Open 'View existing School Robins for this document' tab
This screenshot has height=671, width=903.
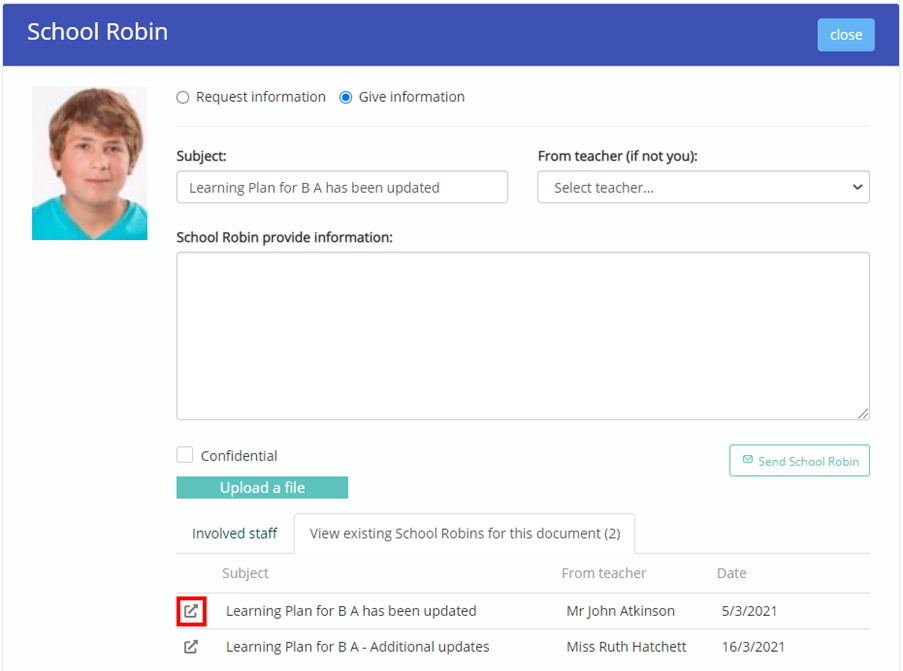(x=464, y=533)
